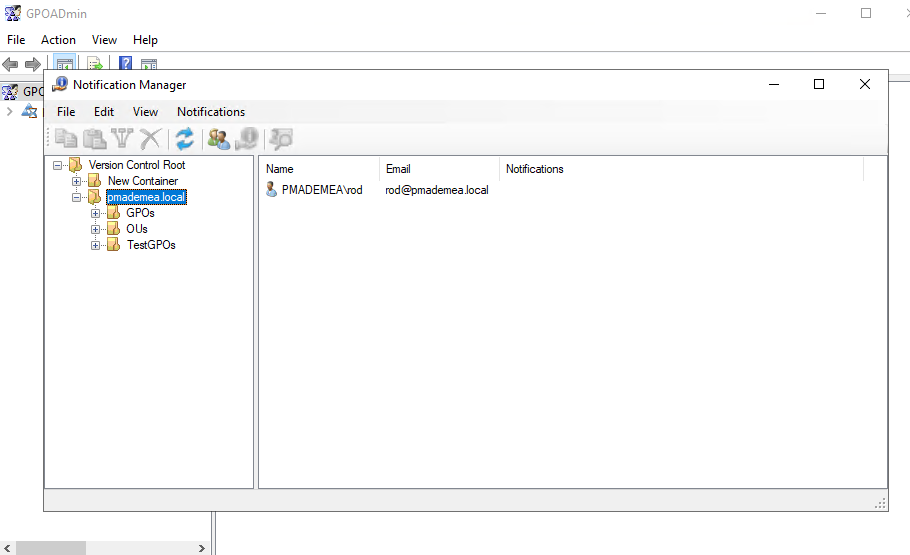
Task: Expand the TestGPOs node
Action: point(95,246)
